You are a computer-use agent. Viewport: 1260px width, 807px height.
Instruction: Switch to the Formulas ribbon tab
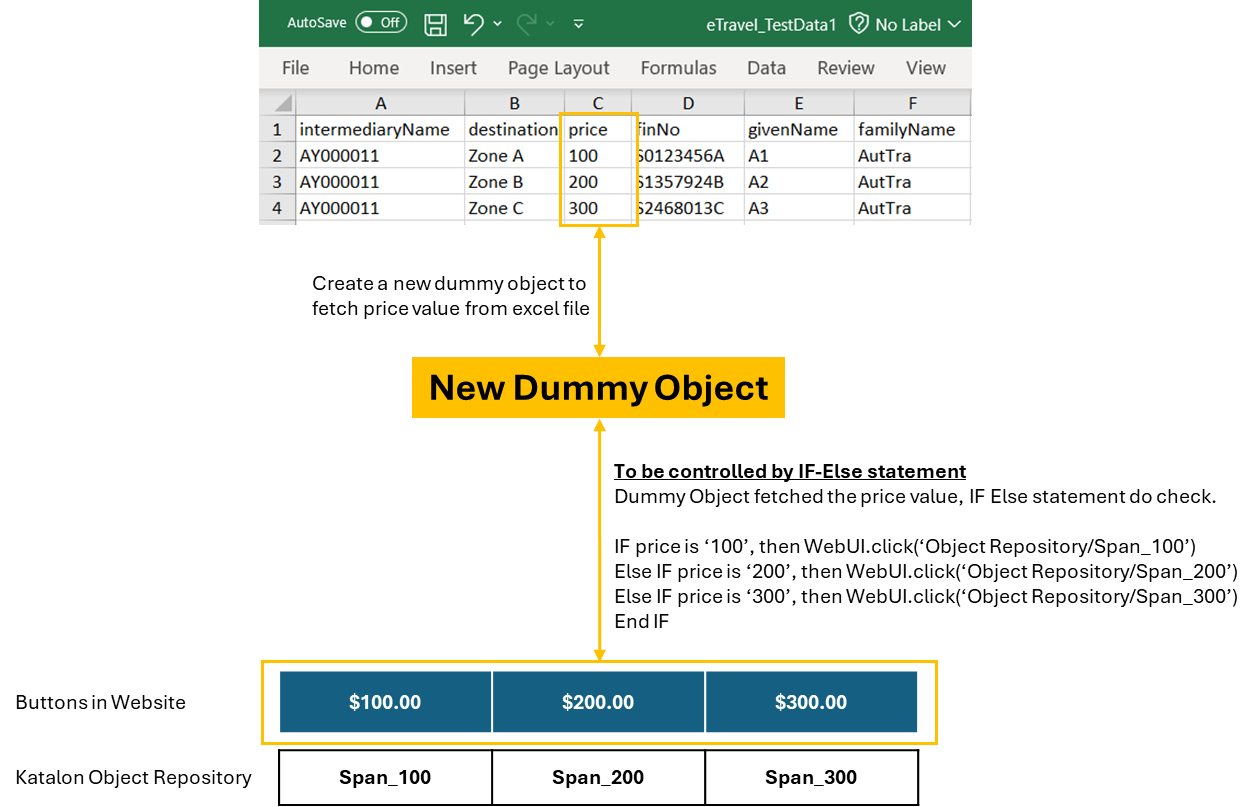[678, 68]
